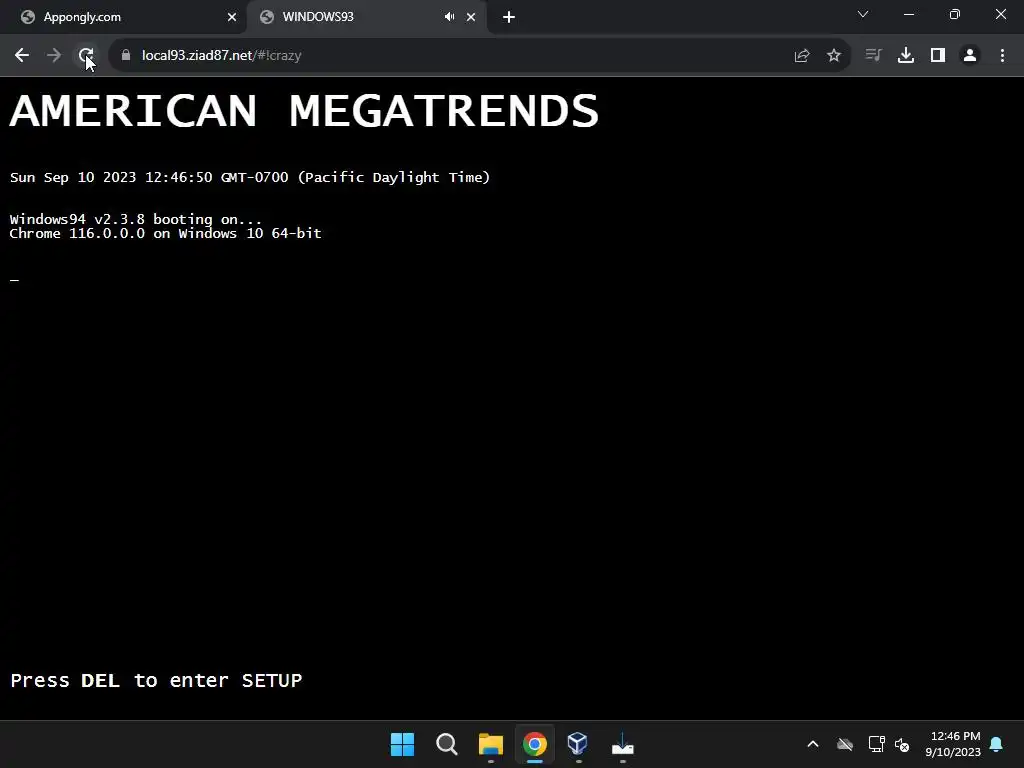The height and width of the screenshot is (768, 1024).
Task: Switch to the Appongly.com tab
Action: pos(123,17)
